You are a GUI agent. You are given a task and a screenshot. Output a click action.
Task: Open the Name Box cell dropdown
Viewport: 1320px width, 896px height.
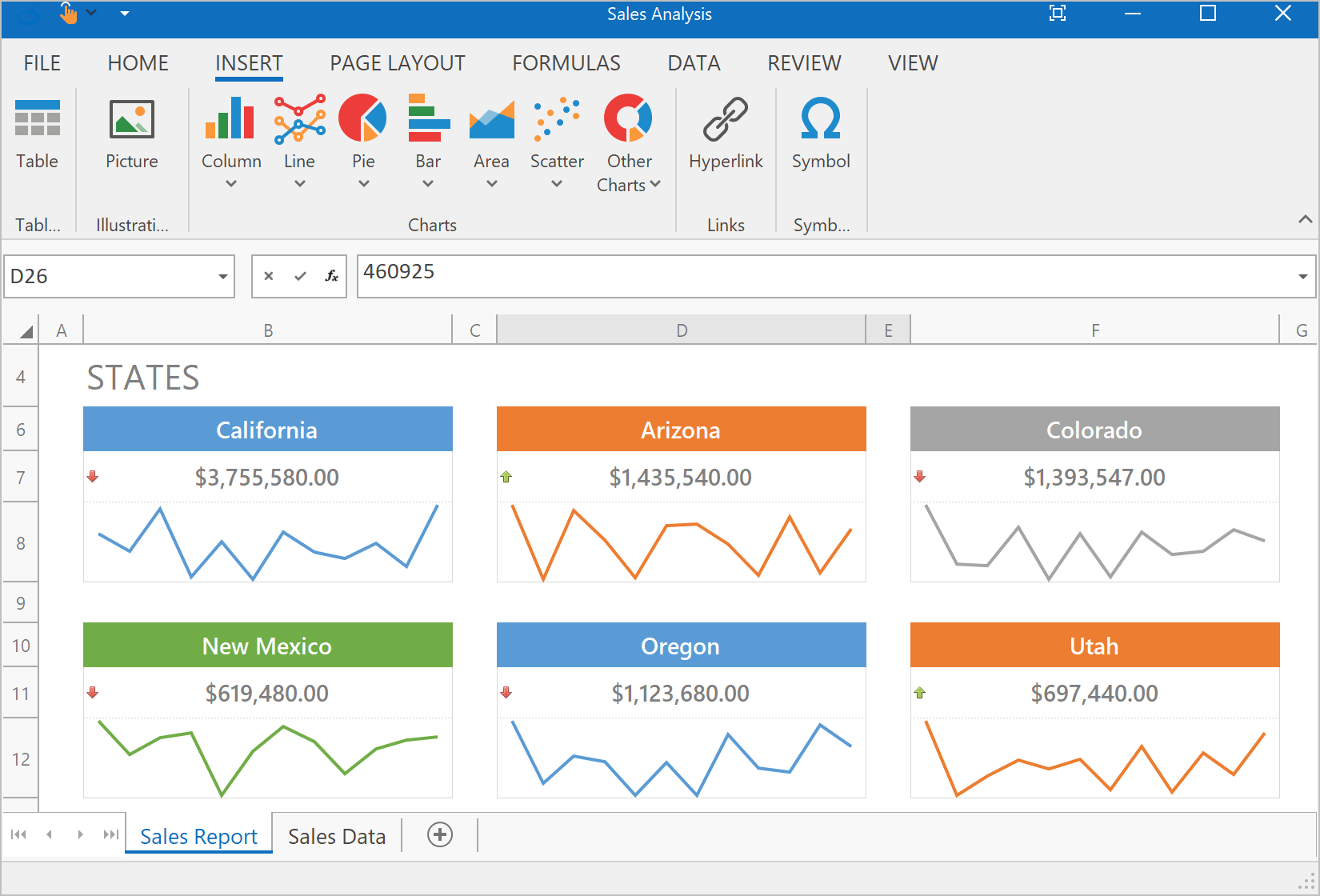223,277
